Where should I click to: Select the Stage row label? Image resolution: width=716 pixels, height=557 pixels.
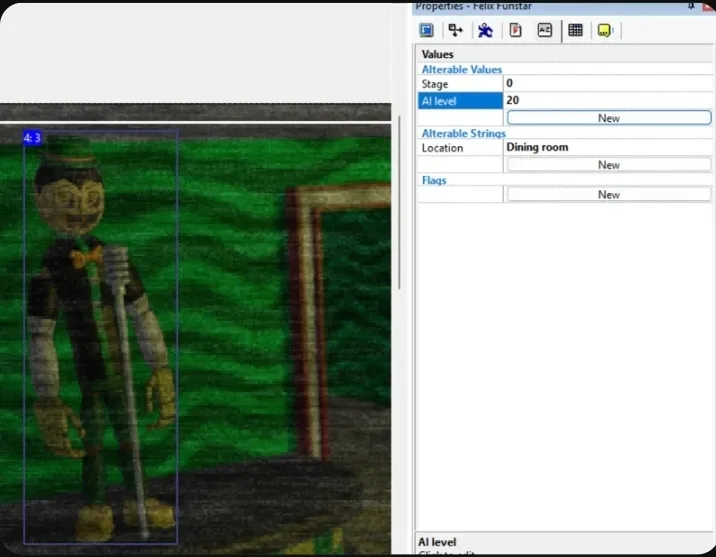[x=460, y=84]
